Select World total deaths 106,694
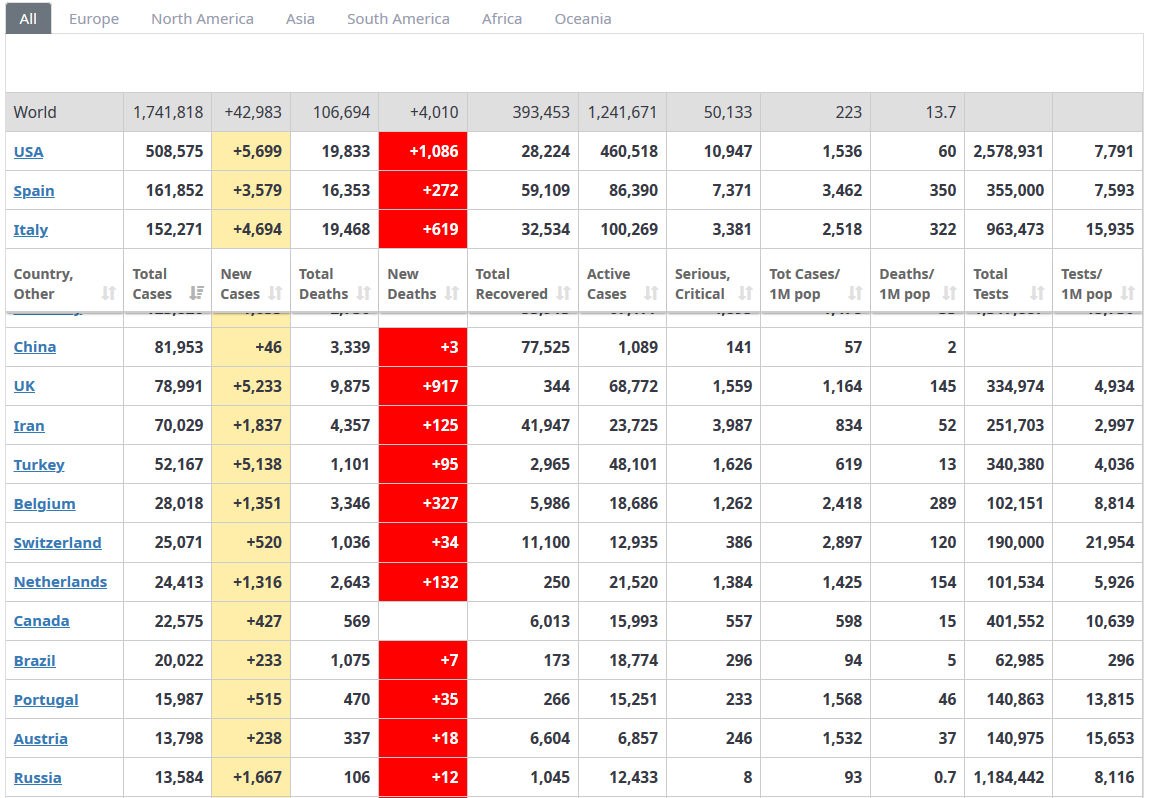1150x798 pixels. tap(342, 112)
